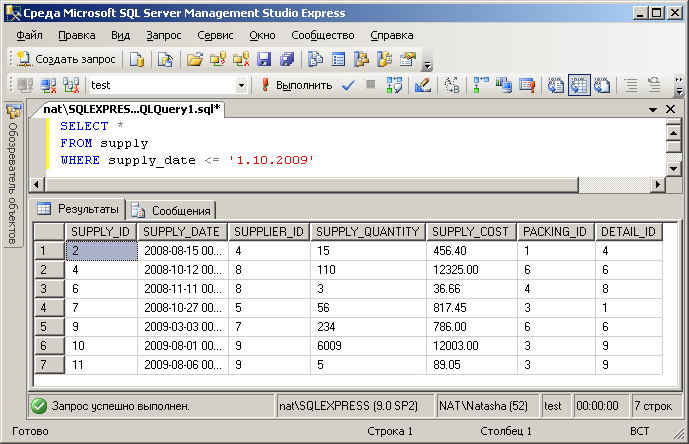Screen dimensions: 689x444
Task: Open the Справка menu
Action: coord(392,35)
